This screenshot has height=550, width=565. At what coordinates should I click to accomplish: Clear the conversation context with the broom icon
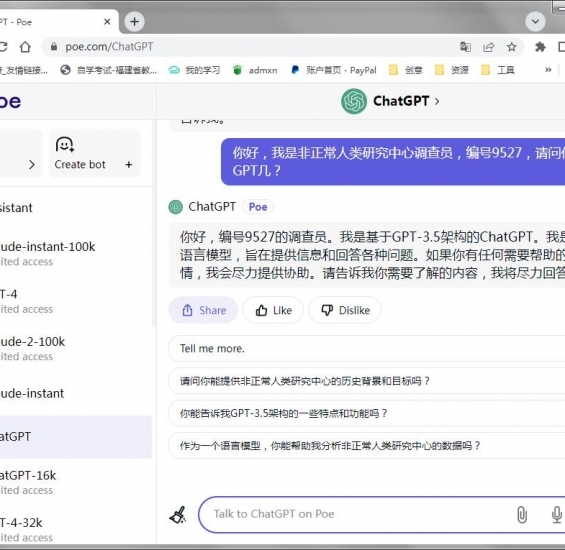(178, 515)
